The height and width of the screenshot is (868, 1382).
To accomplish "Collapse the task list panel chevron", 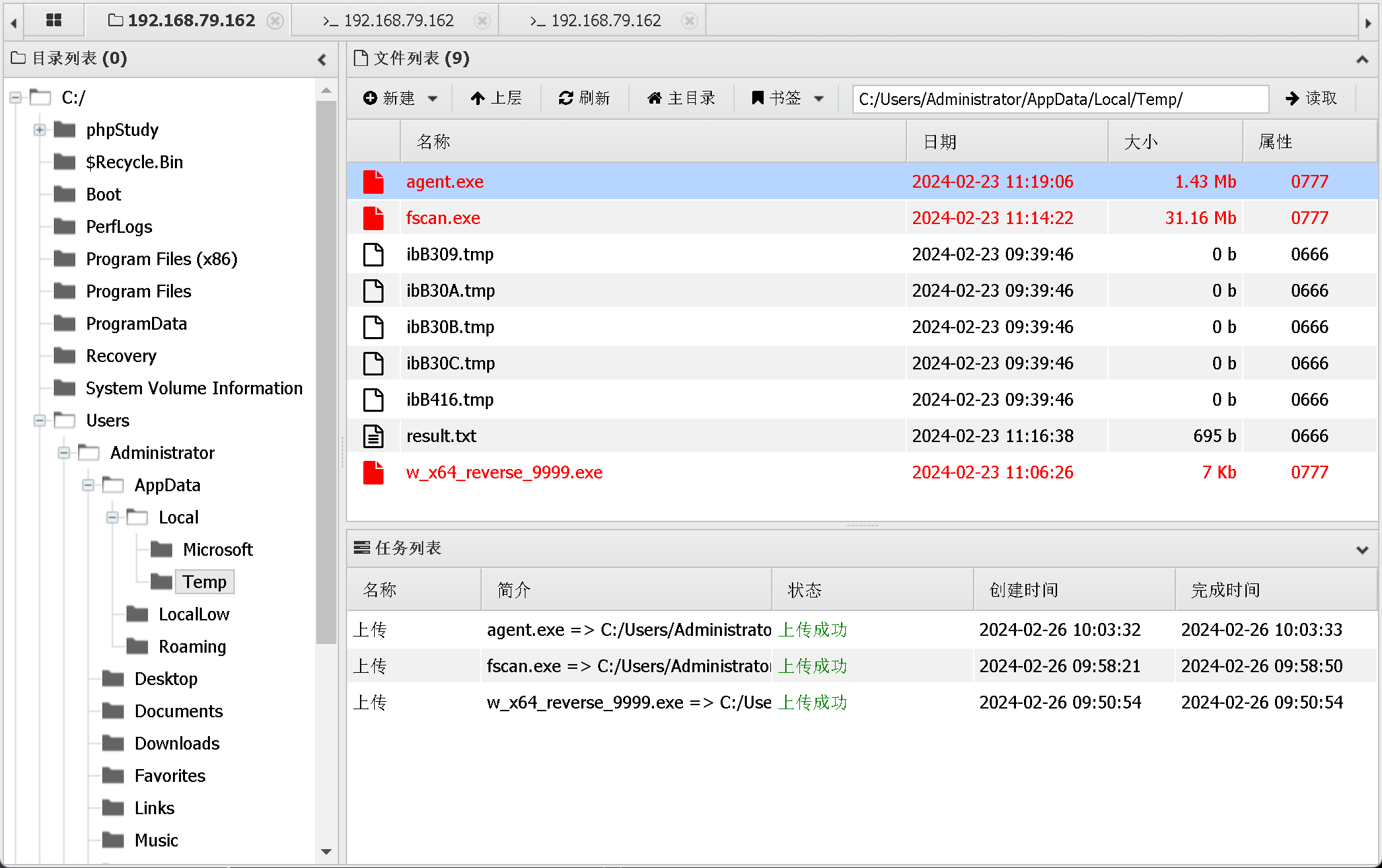I will coord(1362,550).
